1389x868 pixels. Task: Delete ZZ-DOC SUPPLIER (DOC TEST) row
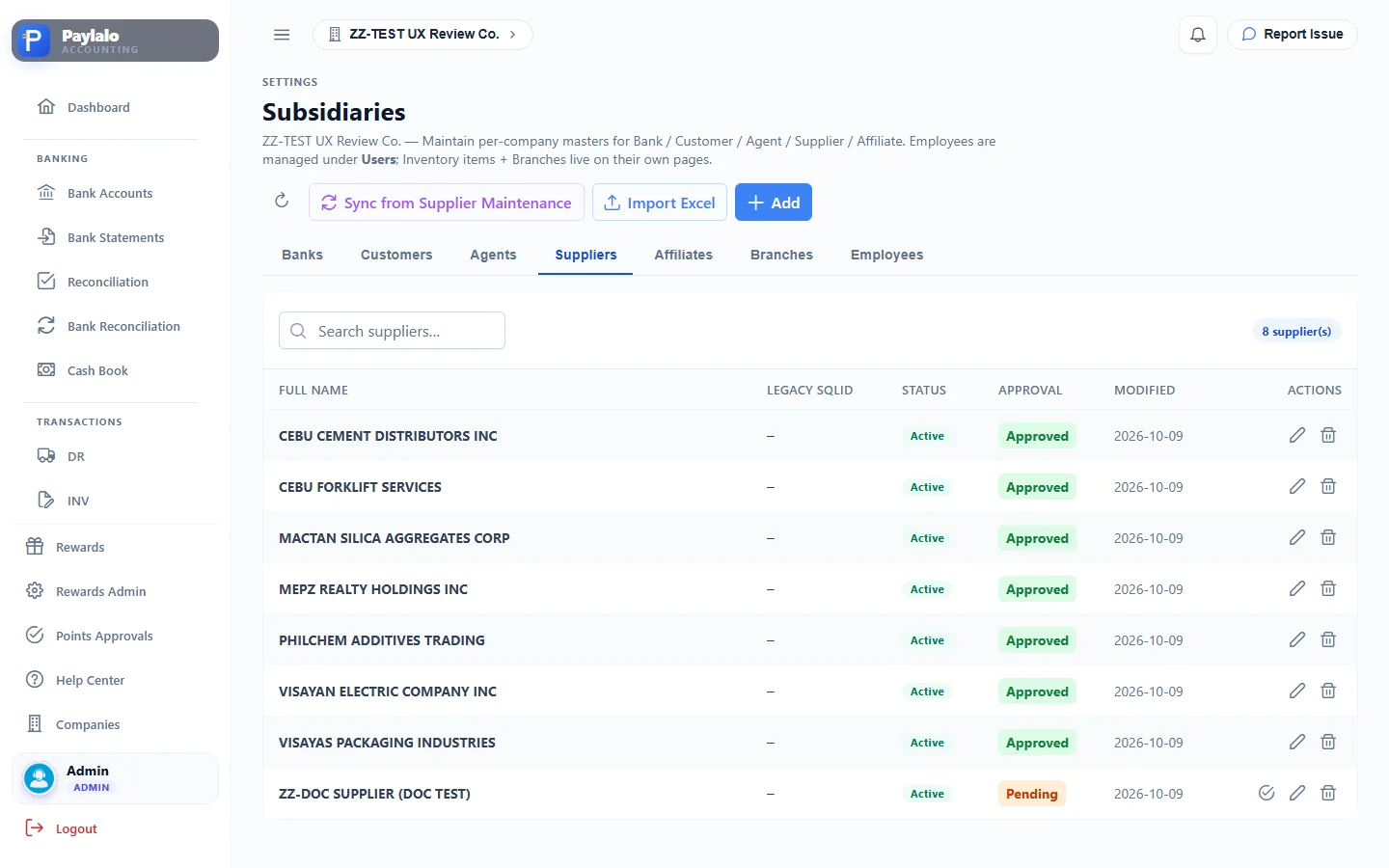pyautogui.click(x=1328, y=794)
